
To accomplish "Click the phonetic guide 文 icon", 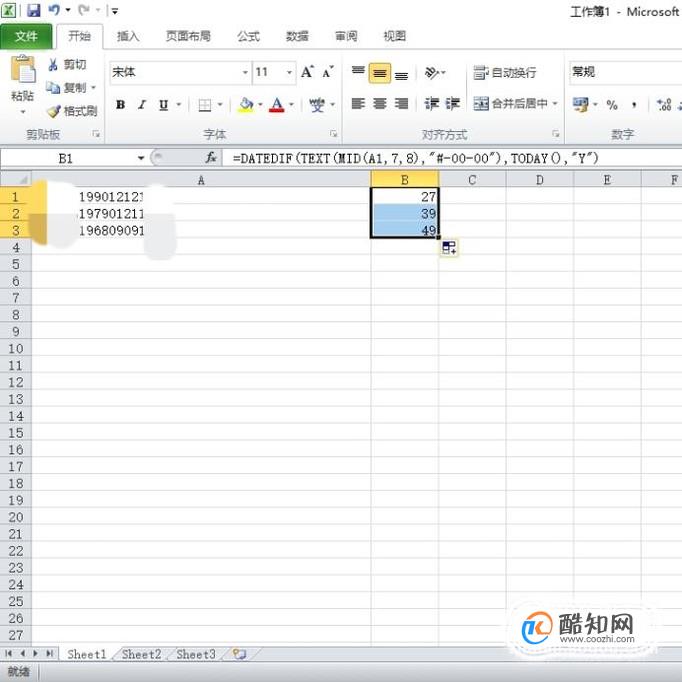I will click(317, 105).
